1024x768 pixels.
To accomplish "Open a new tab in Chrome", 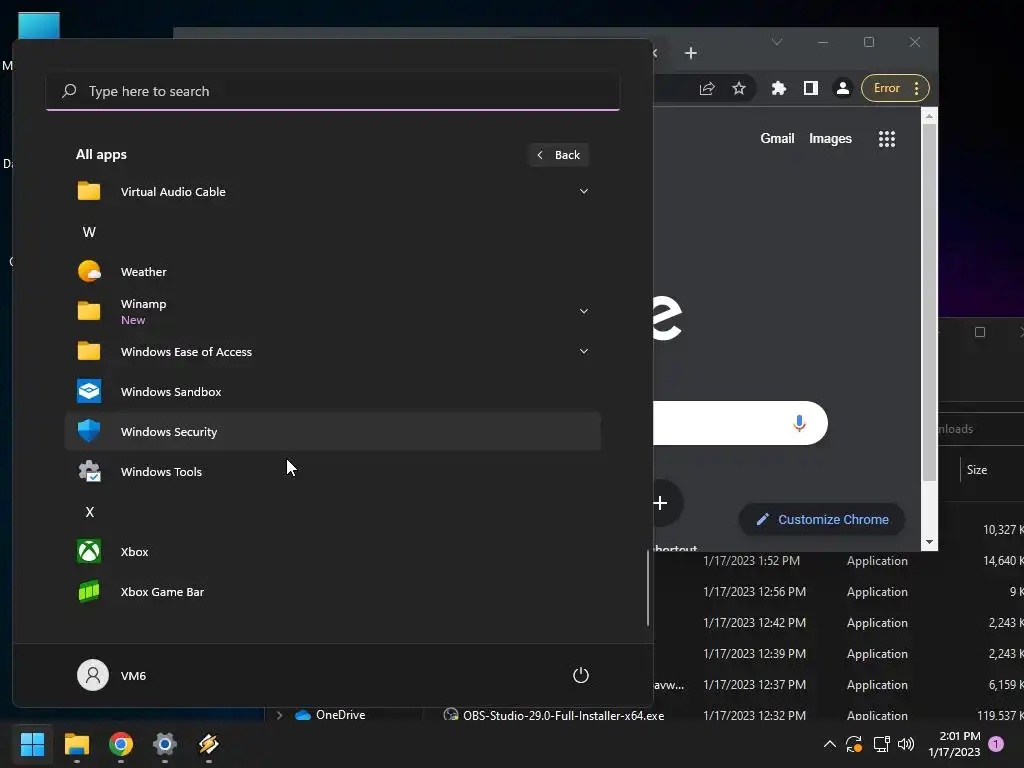I will pyautogui.click(x=691, y=53).
